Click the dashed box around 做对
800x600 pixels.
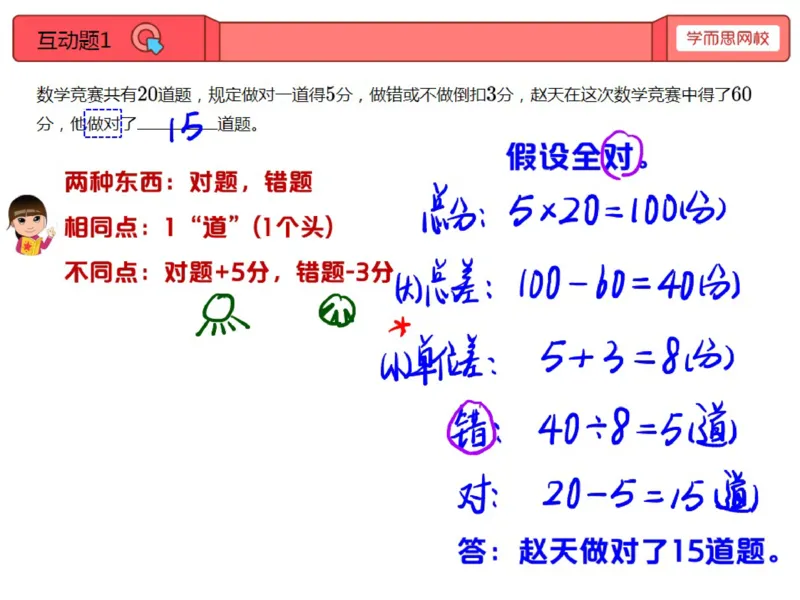pos(103,123)
